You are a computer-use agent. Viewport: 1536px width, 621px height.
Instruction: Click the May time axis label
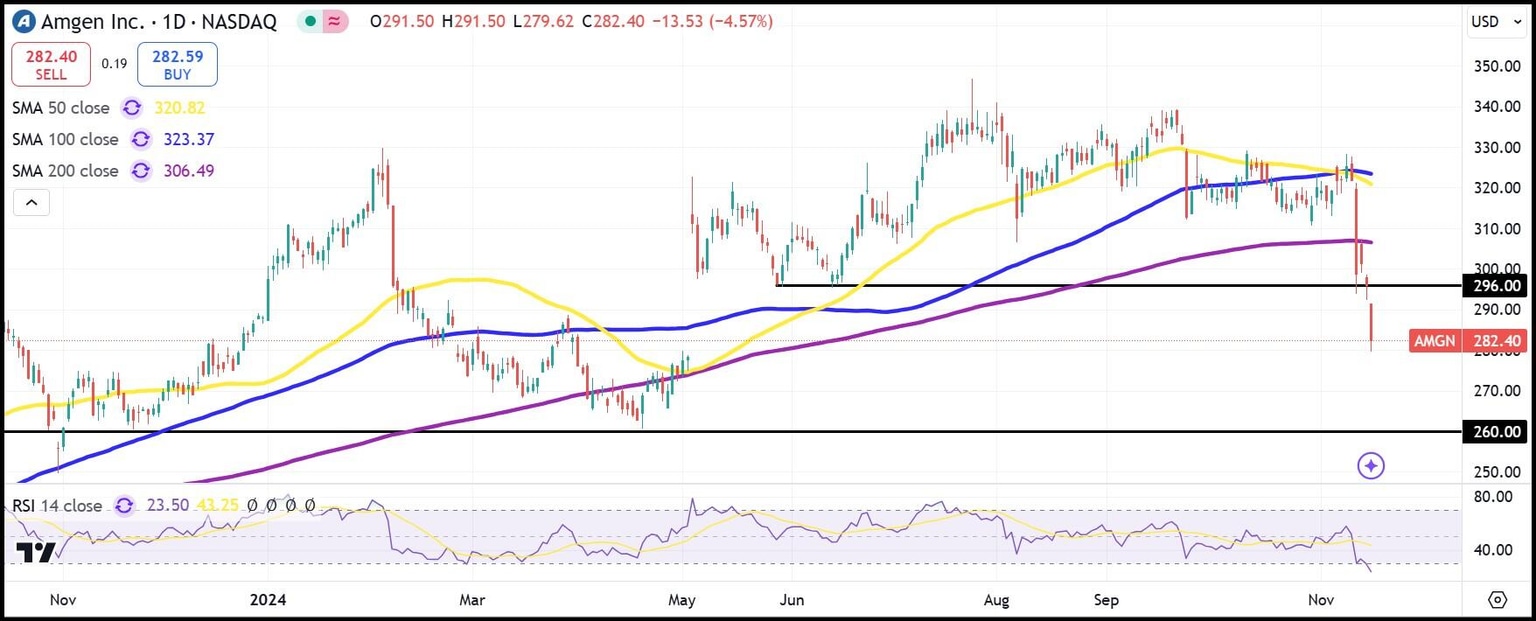pyautogui.click(x=682, y=600)
